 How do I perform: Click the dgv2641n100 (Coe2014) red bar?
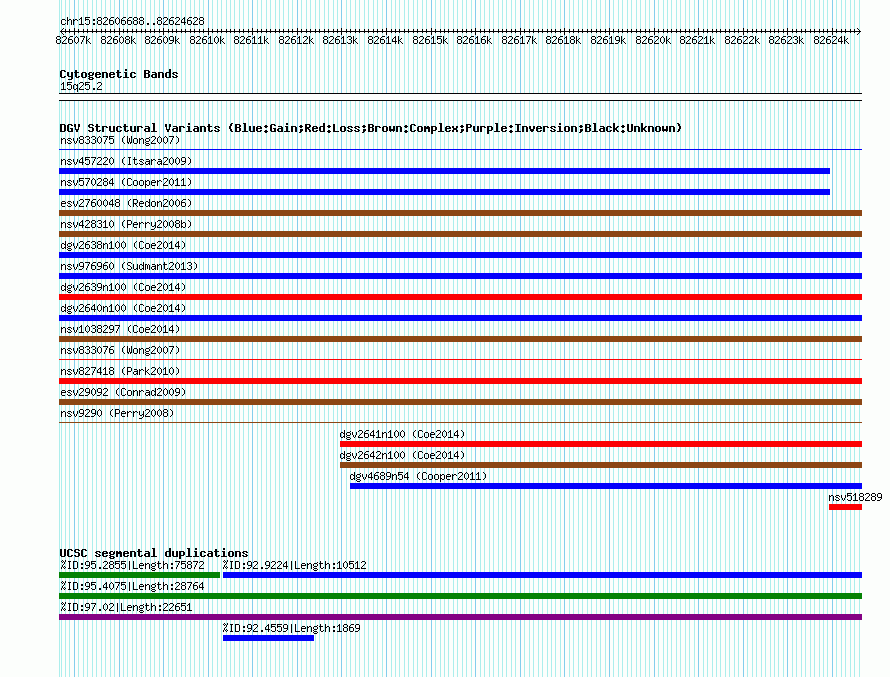601,444
